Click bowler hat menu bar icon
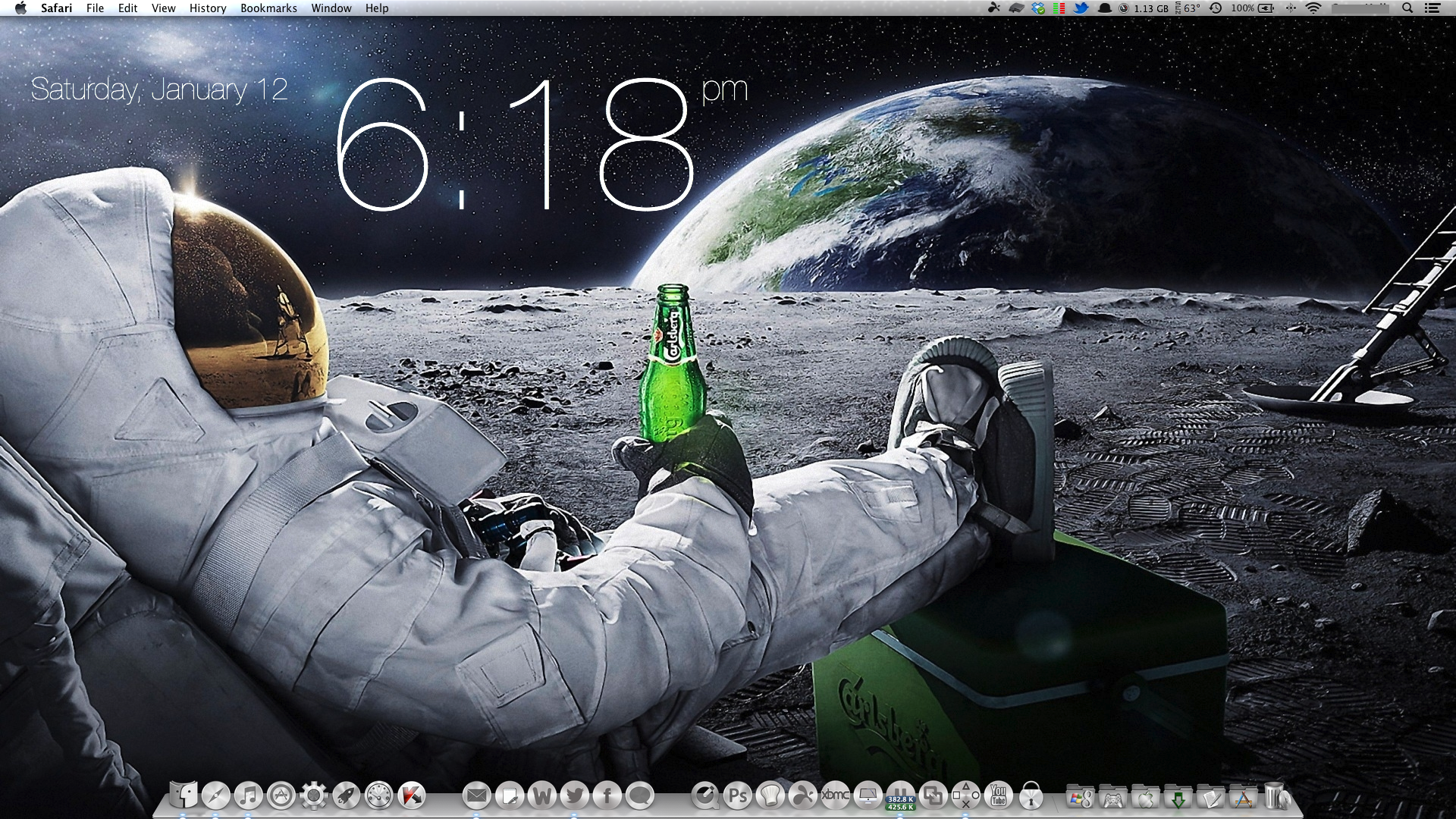The width and height of the screenshot is (1456, 819). 1105,8
